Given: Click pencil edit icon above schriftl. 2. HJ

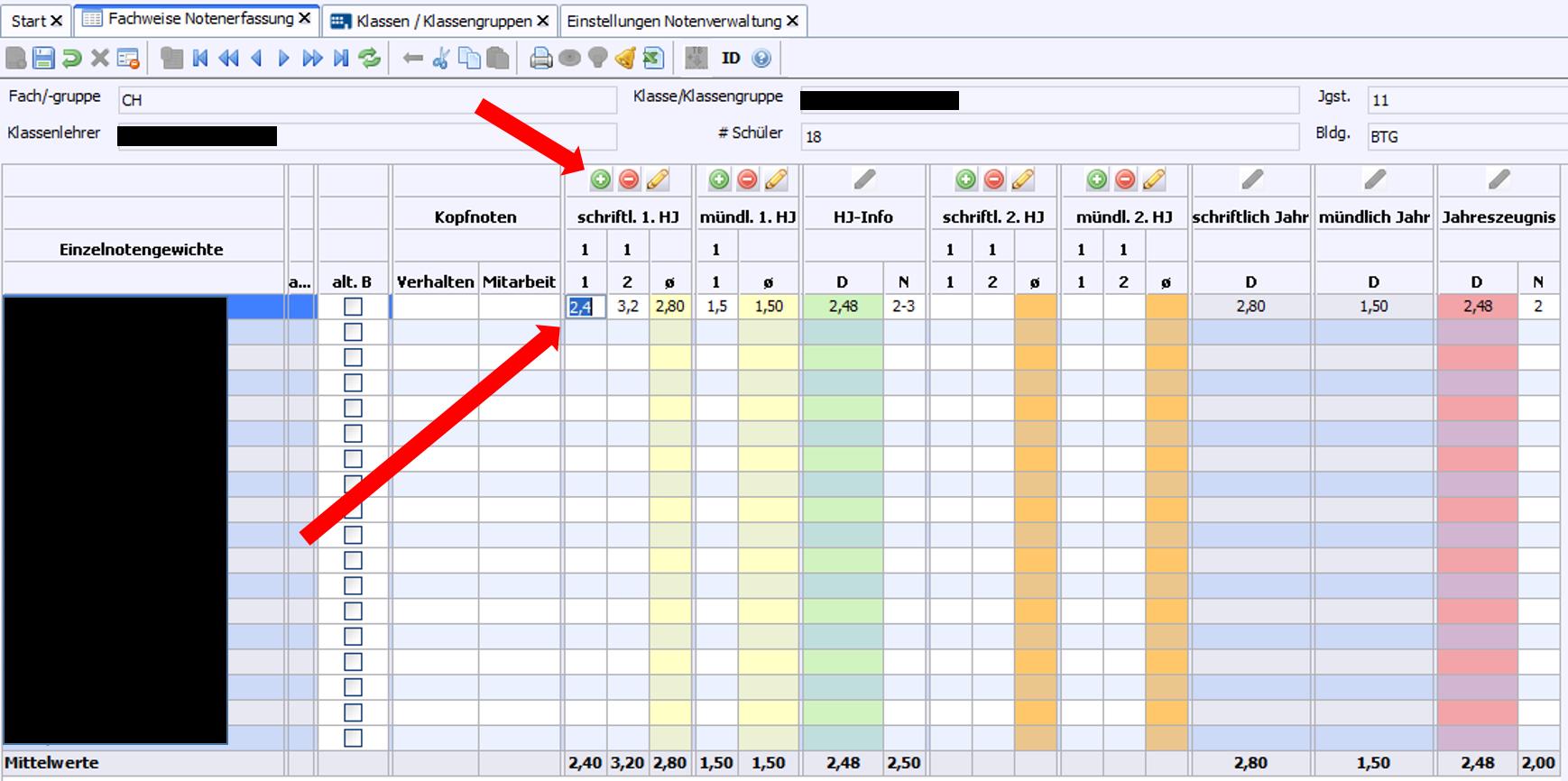Looking at the screenshot, I should tap(1022, 179).
